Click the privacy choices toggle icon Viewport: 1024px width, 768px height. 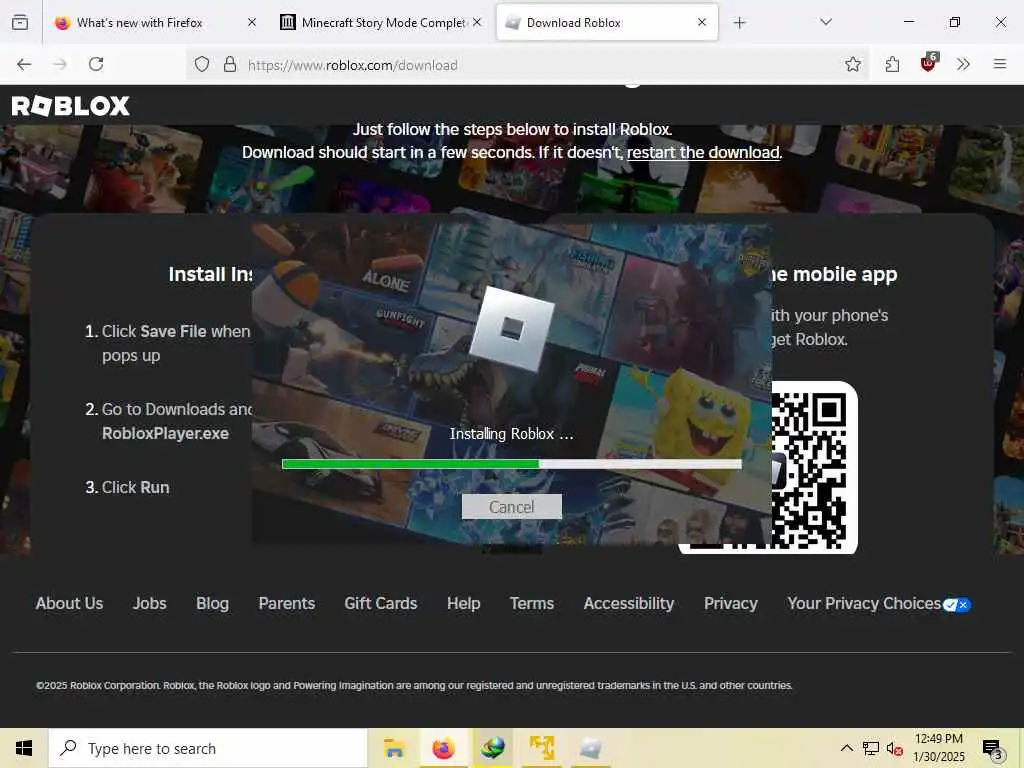pyautogui.click(x=957, y=605)
